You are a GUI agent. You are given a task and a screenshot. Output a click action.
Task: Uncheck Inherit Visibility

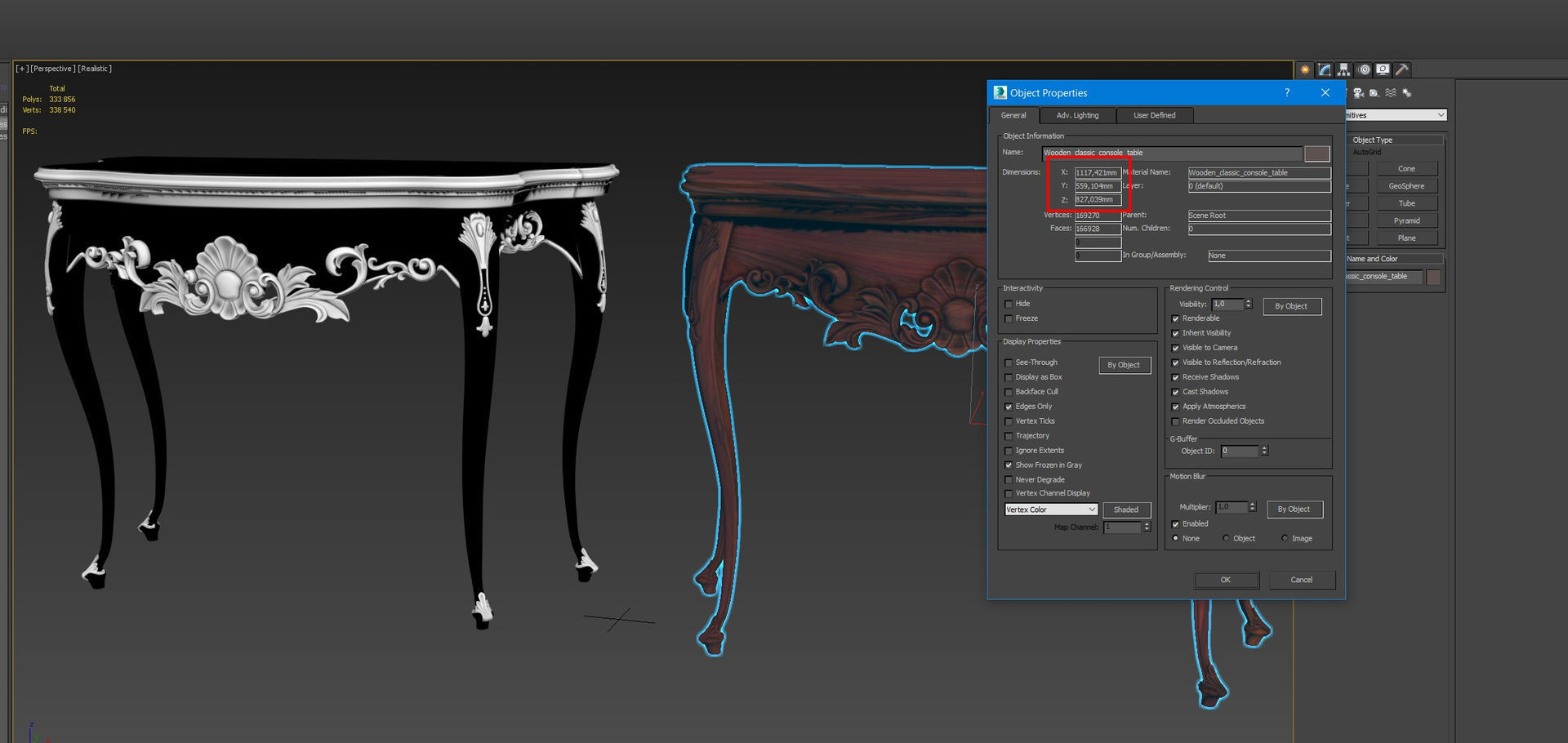pyautogui.click(x=1176, y=333)
